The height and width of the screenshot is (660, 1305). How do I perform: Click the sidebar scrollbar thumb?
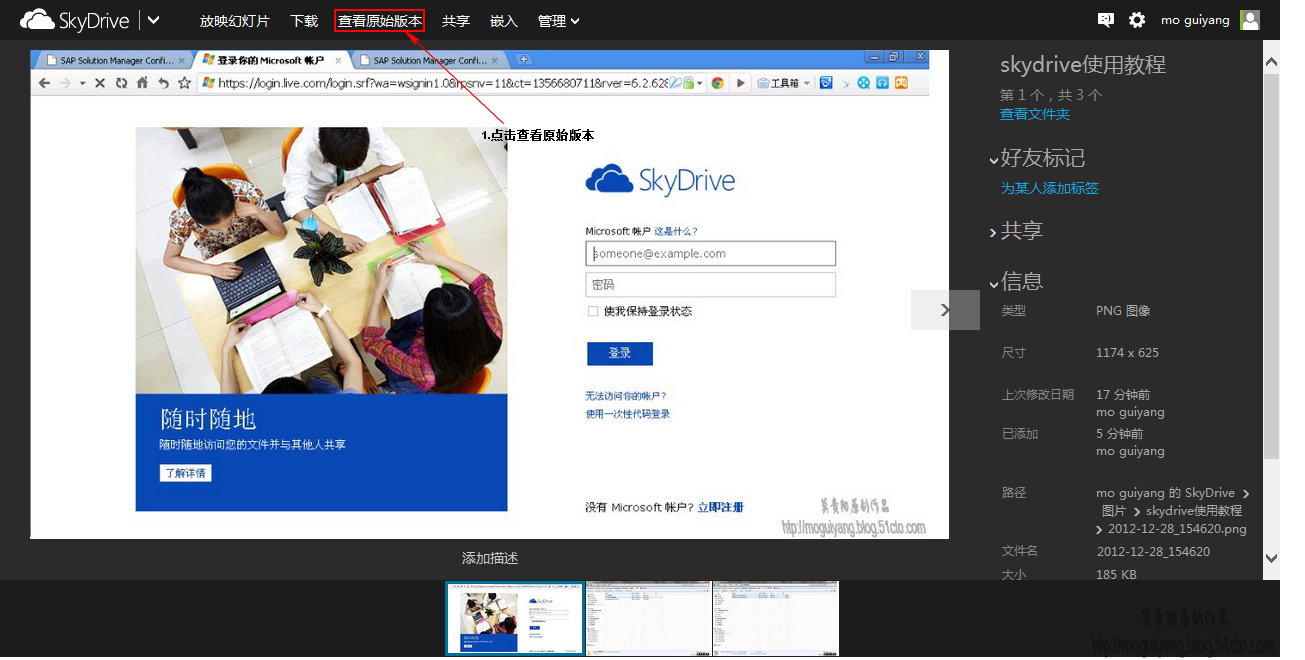1271,265
